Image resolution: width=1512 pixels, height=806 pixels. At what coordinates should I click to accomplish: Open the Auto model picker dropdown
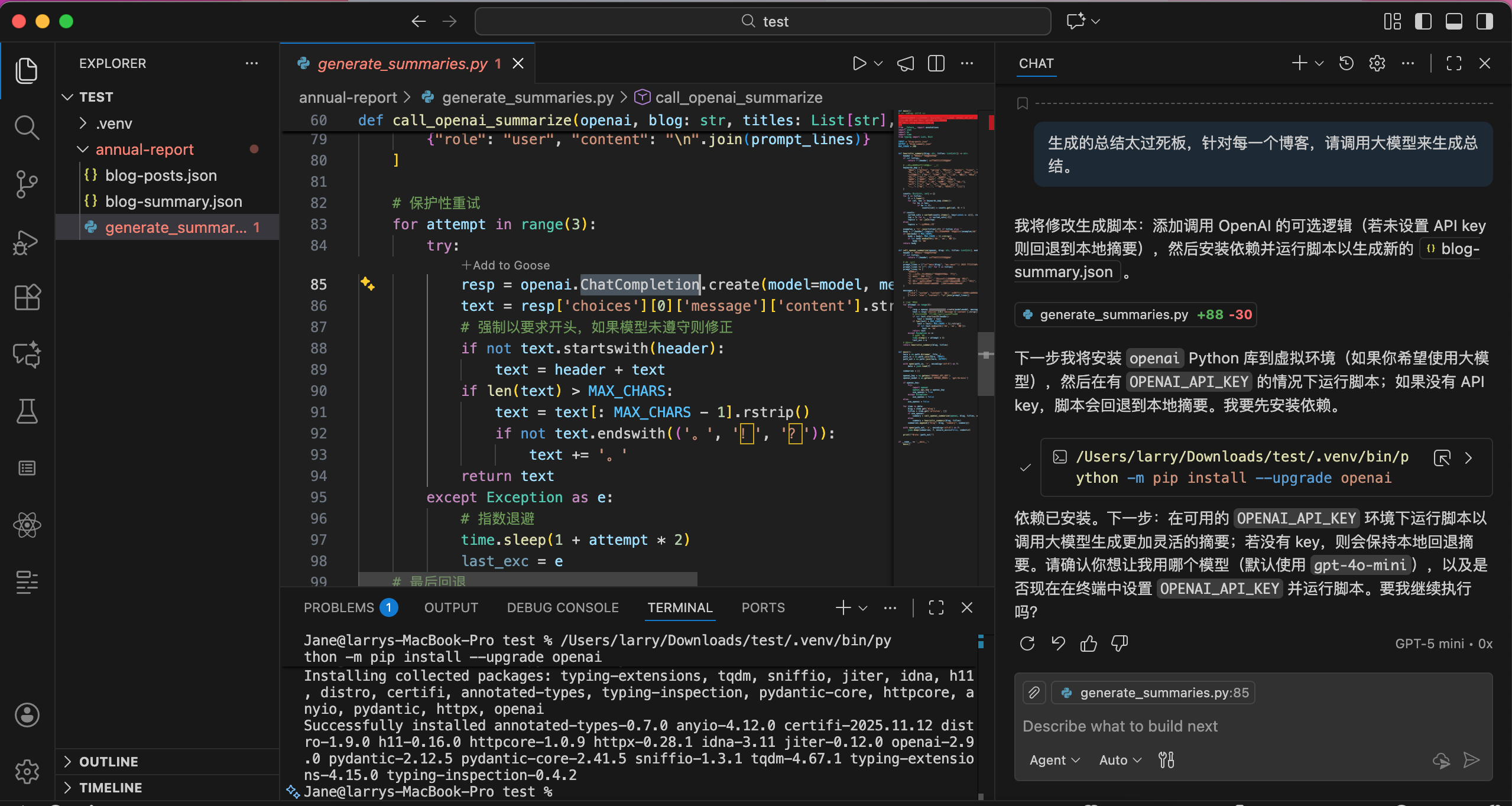[x=1118, y=760]
